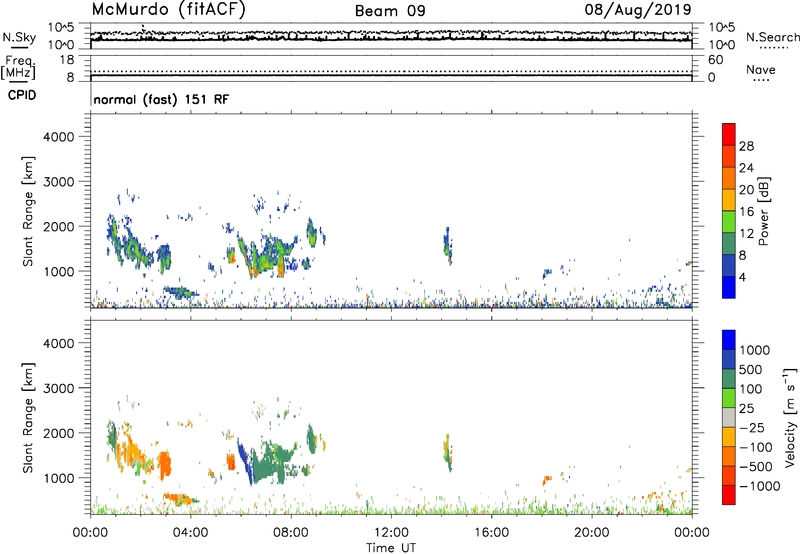Click the Time UT axis title

point(391,548)
